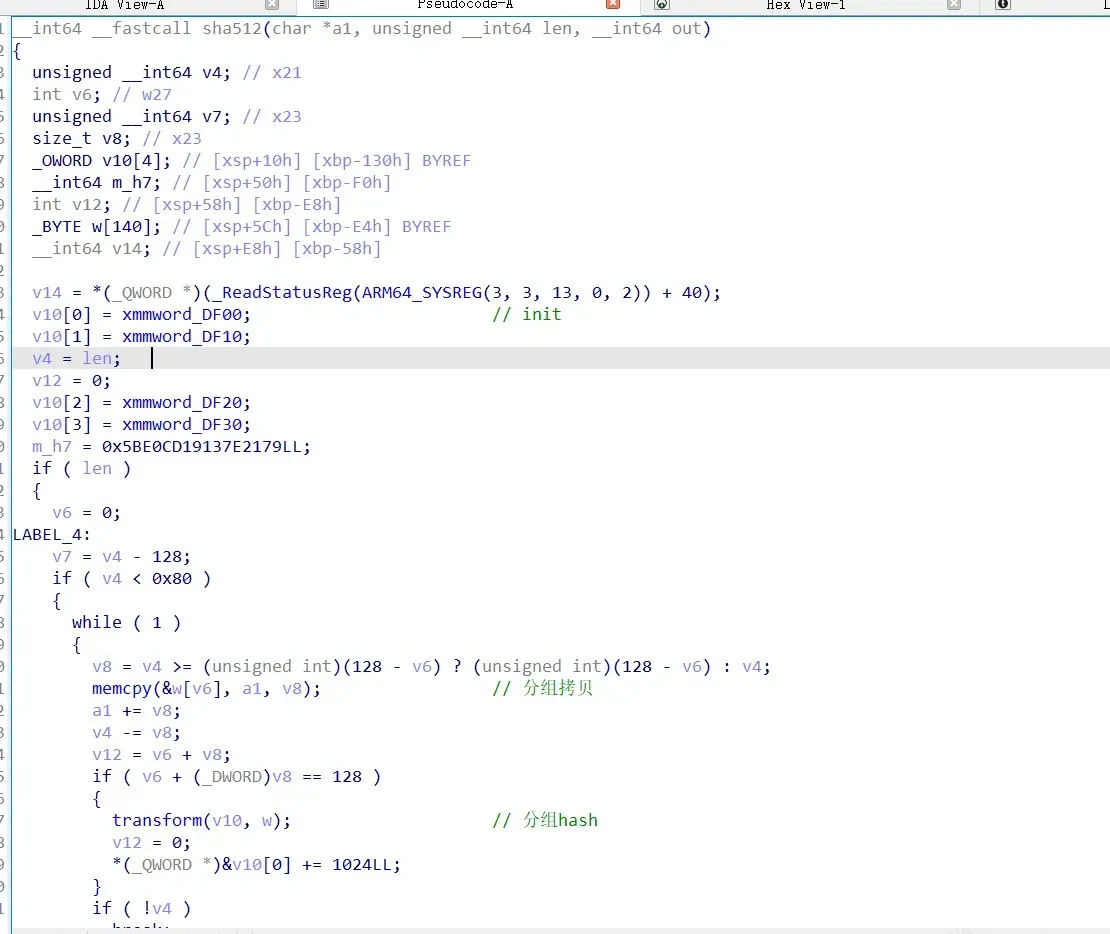Click variable v4 on the highlighted line
1110x934 pixels.
[x=42, y=358]
